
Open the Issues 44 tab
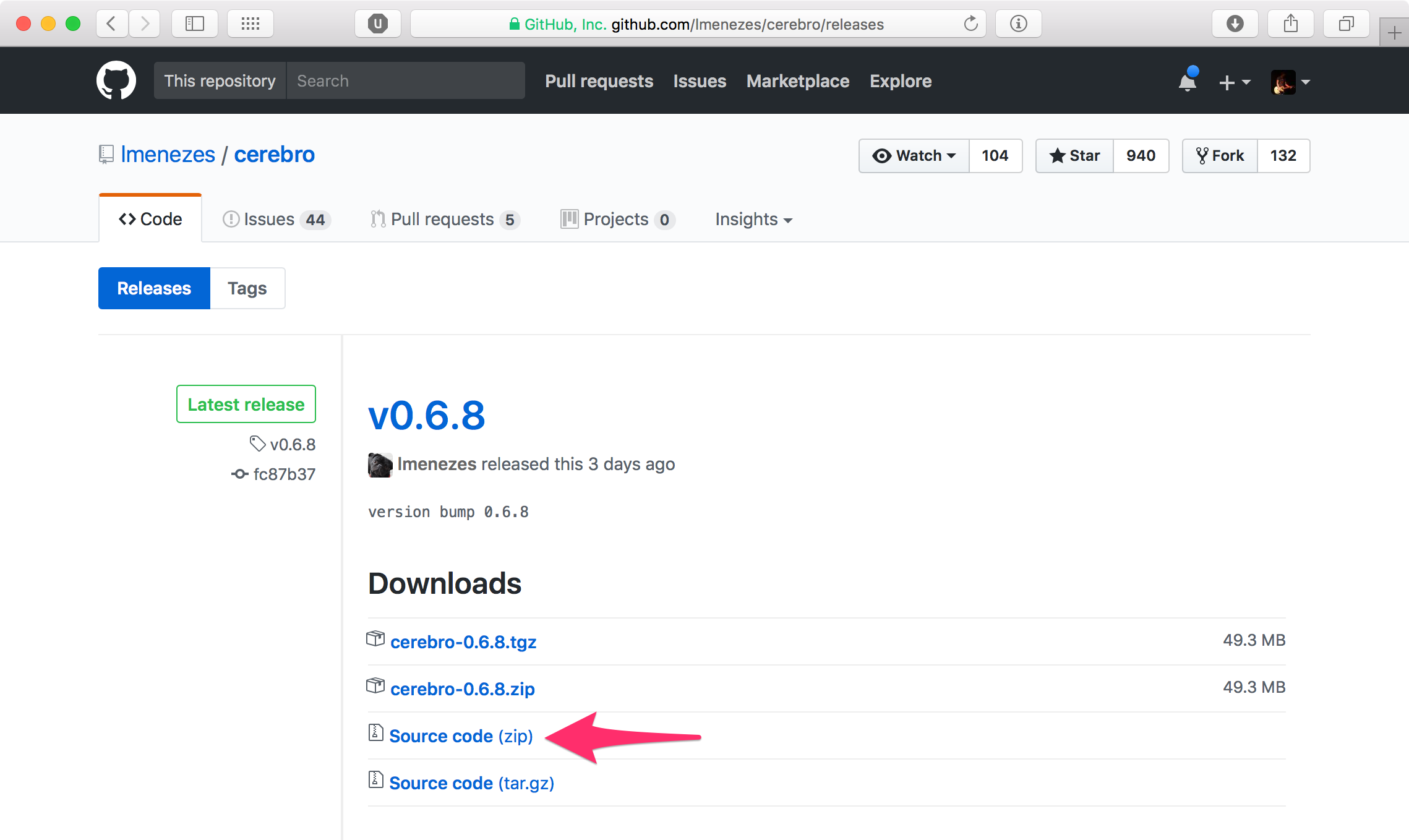tap(276, 220)
